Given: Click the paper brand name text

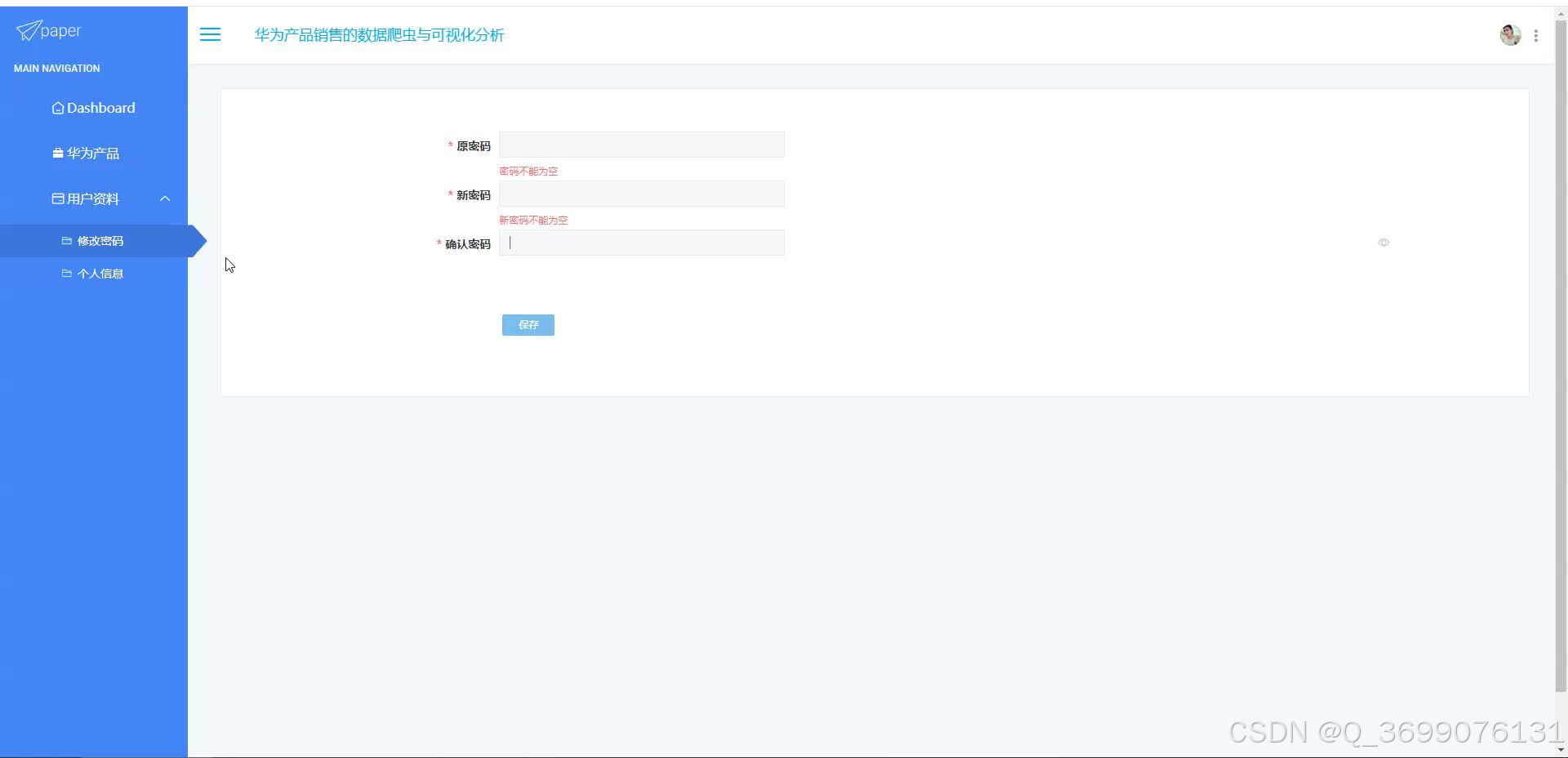Looking at the screenshot, I should coord(60,31).
